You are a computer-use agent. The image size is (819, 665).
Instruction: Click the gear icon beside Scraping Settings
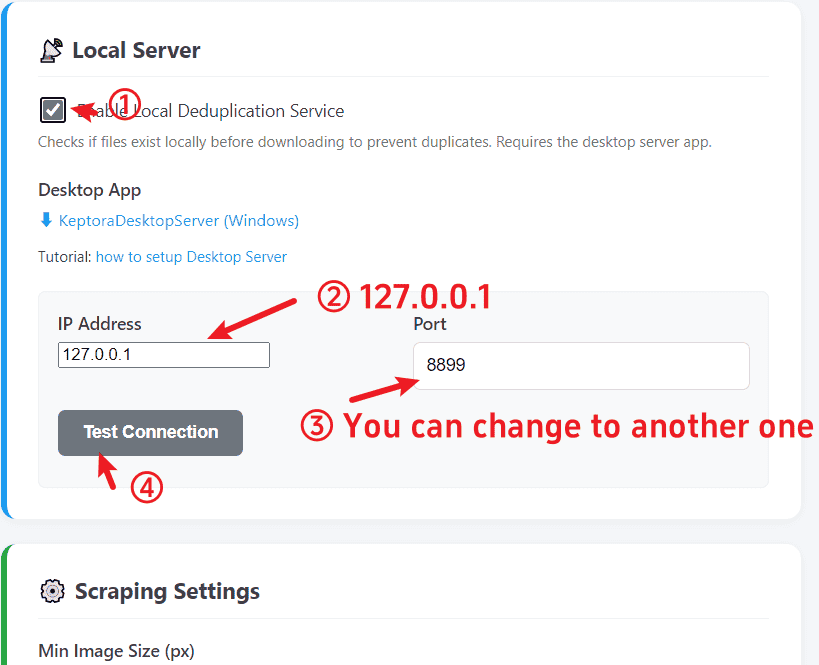point(51,591)
